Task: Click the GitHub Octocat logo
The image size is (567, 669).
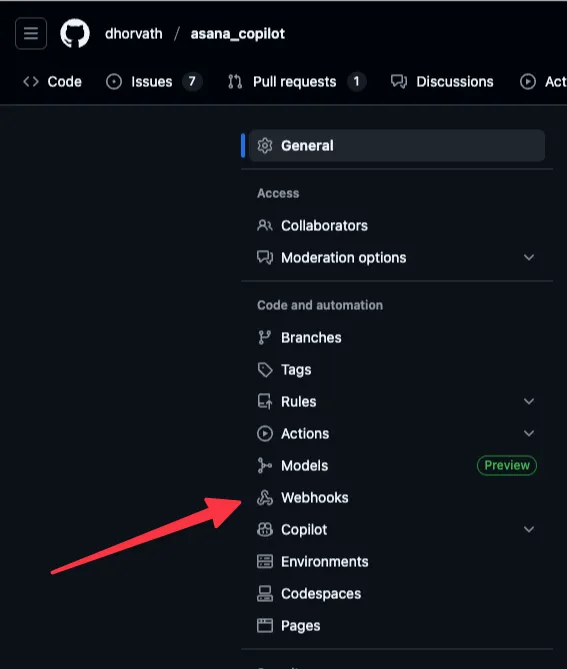Action: pos(75,33)
